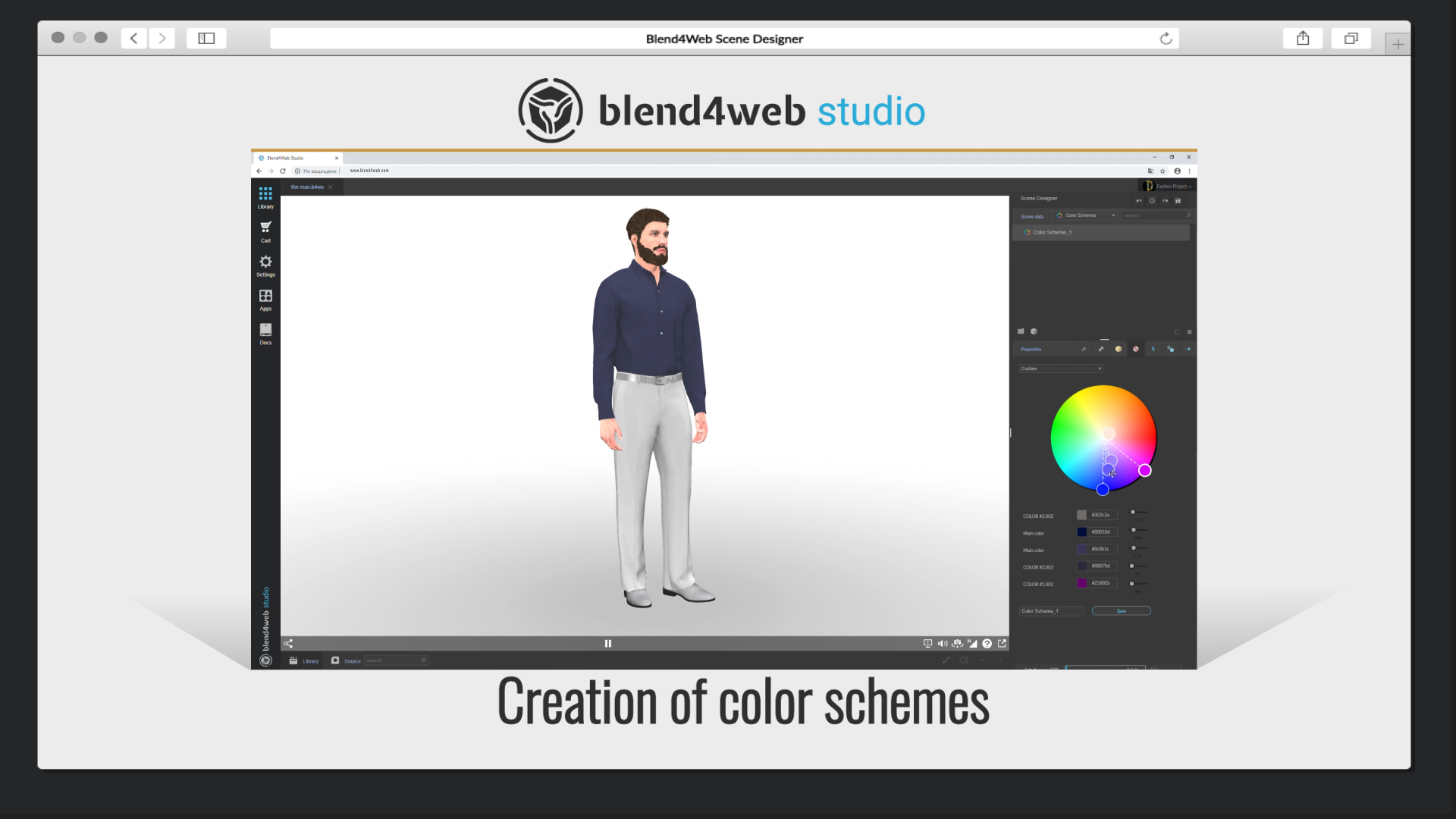Click the presentation screen icon in viewer bar
The width and height of the screenshot is (1456, 819).
pyautogui.click(x=927, y=643)
